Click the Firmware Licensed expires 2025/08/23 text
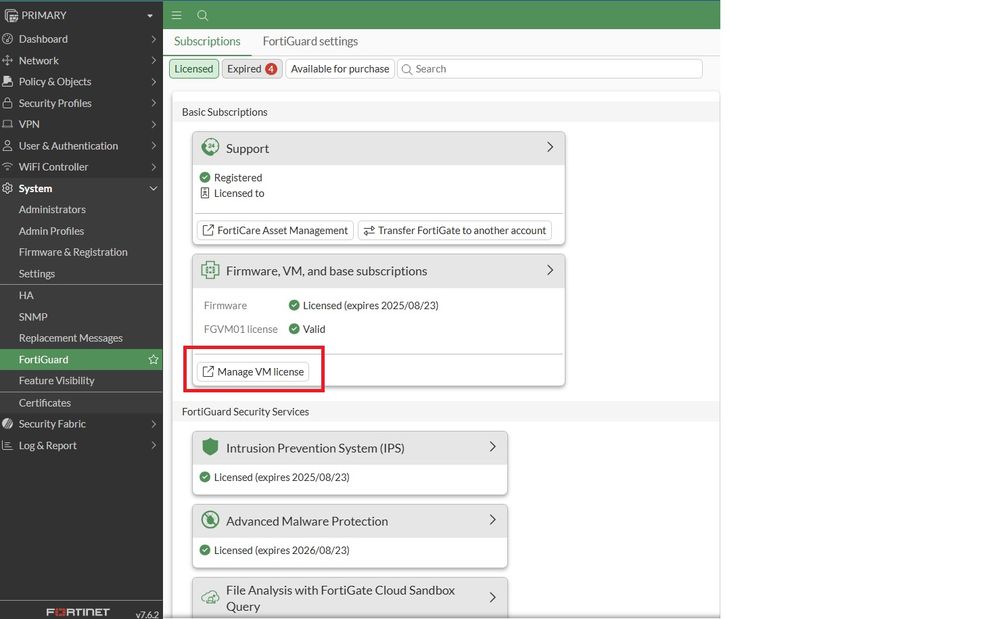 [x=371, y=306]
